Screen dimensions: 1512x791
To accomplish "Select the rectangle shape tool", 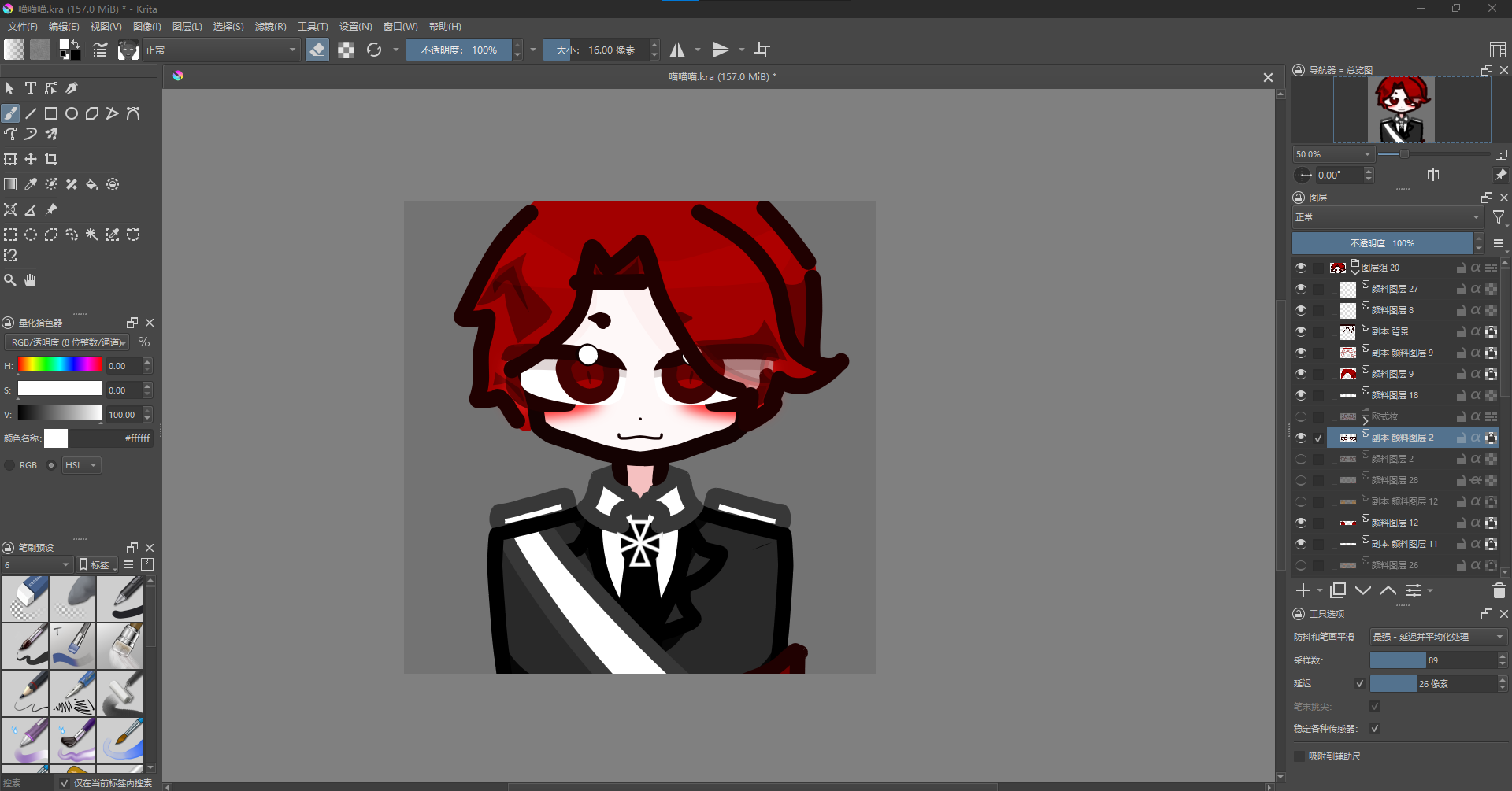I will pos(51,113).
